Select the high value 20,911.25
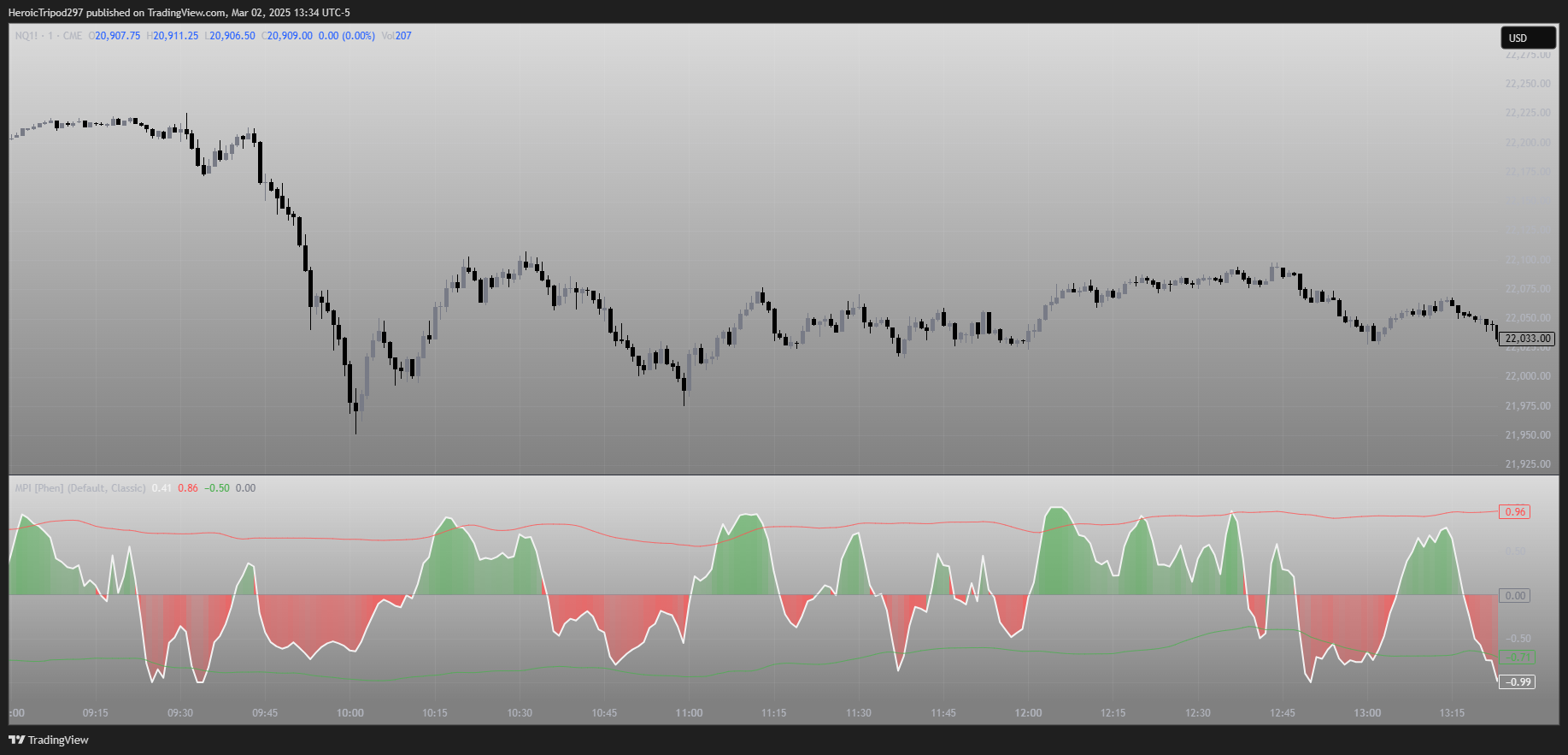Image resolution: width=1568 pixels, height=755 pixels. [175, 36]
